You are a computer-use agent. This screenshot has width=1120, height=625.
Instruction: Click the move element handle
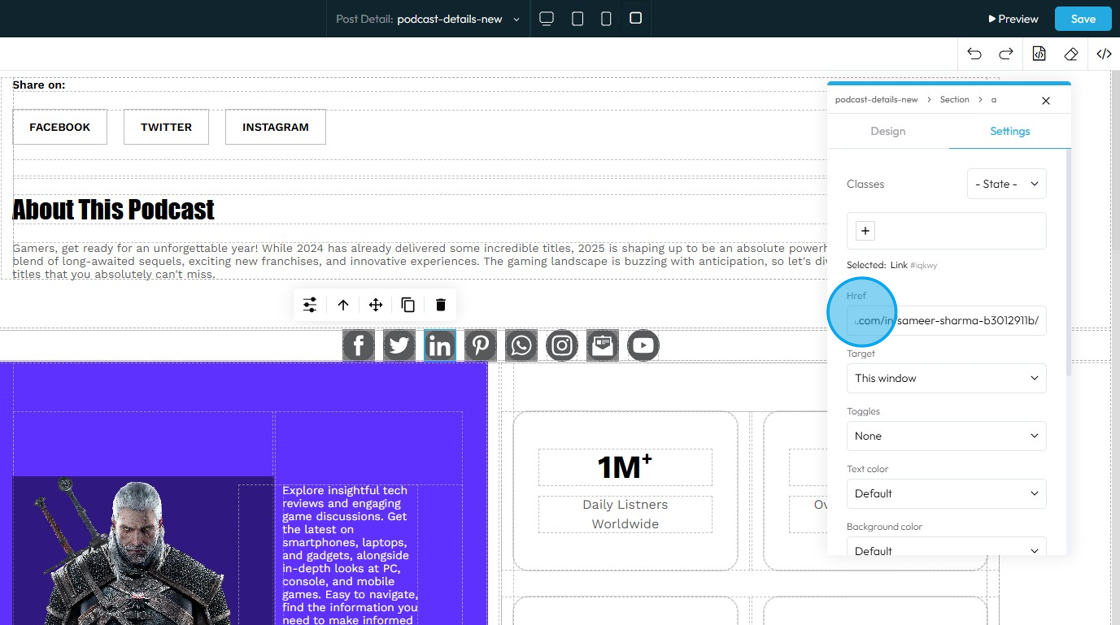pos(376,305)
